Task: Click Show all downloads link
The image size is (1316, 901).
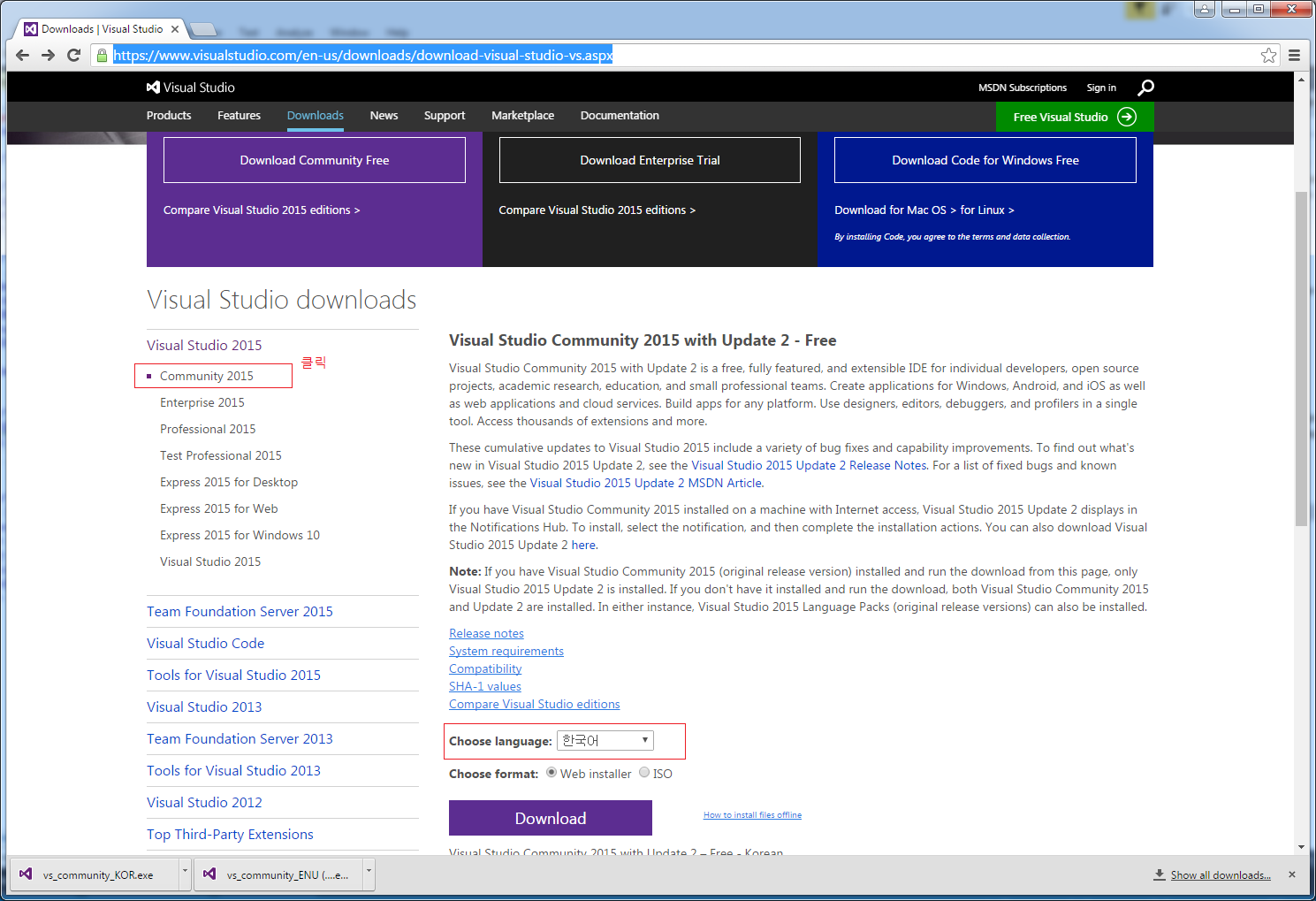Action: pos(1221,874)
